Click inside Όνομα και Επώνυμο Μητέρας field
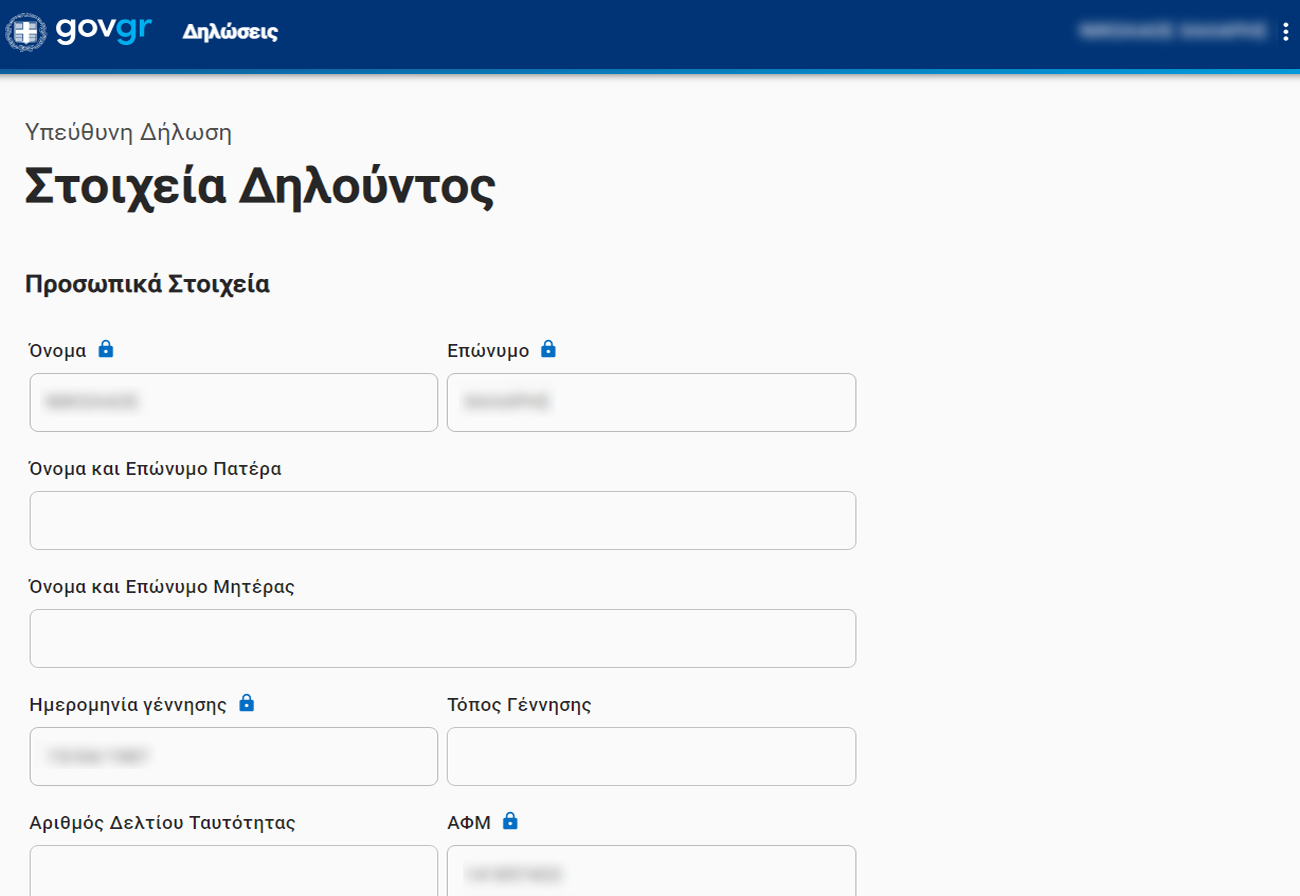Image resolution: width=1300 pixels, height=896 pixels. 442,638
